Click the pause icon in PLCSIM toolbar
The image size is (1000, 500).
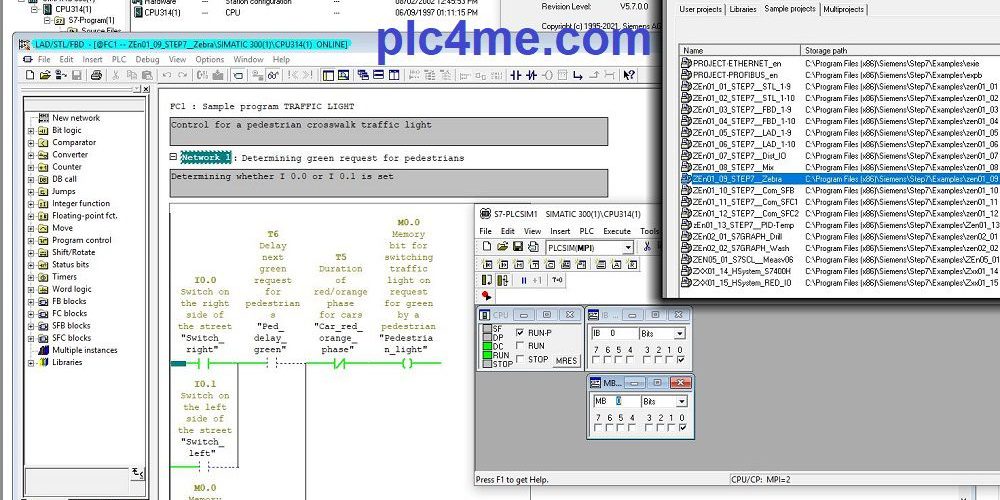tap(524, 280)
